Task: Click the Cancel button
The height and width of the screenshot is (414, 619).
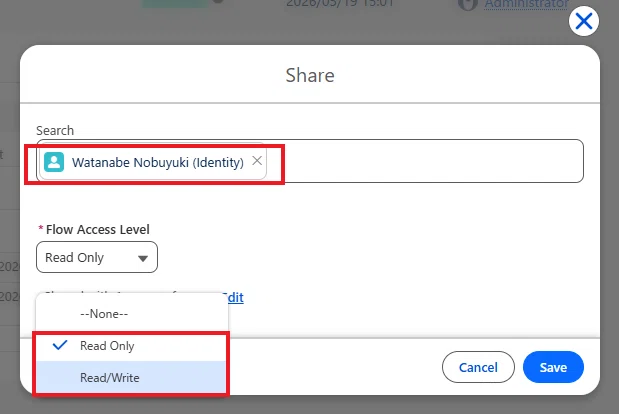Action: (478, 367)
